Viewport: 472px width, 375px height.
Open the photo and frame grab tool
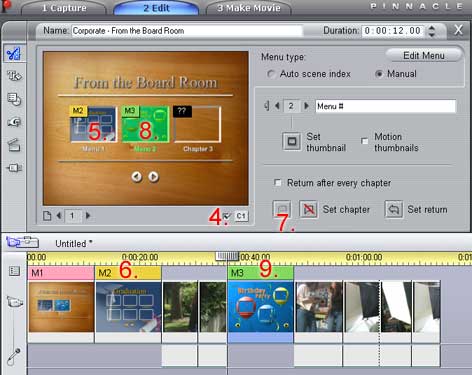(14, 99)
